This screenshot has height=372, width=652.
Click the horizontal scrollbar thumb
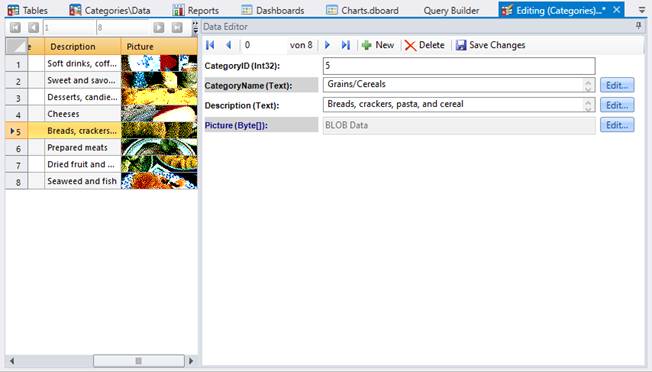pos(139,361)
